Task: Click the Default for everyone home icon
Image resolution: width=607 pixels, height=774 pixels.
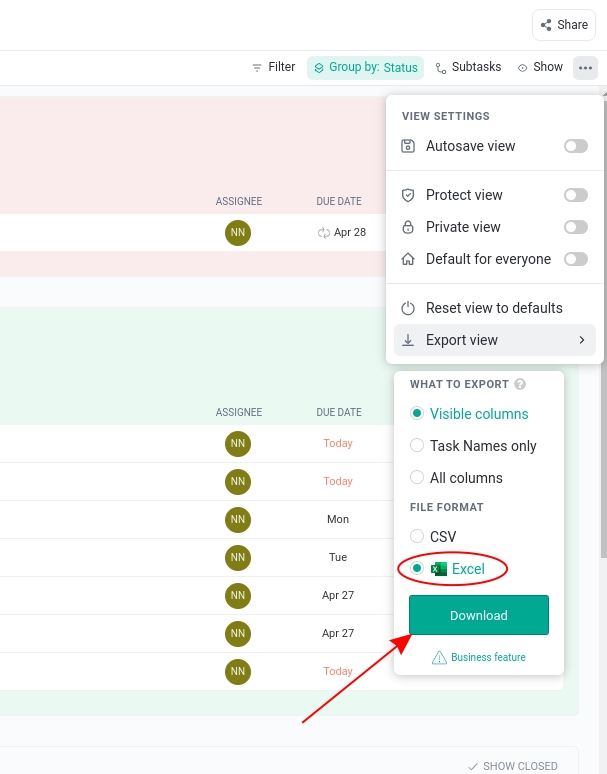Action: click(x=408, y=259)
